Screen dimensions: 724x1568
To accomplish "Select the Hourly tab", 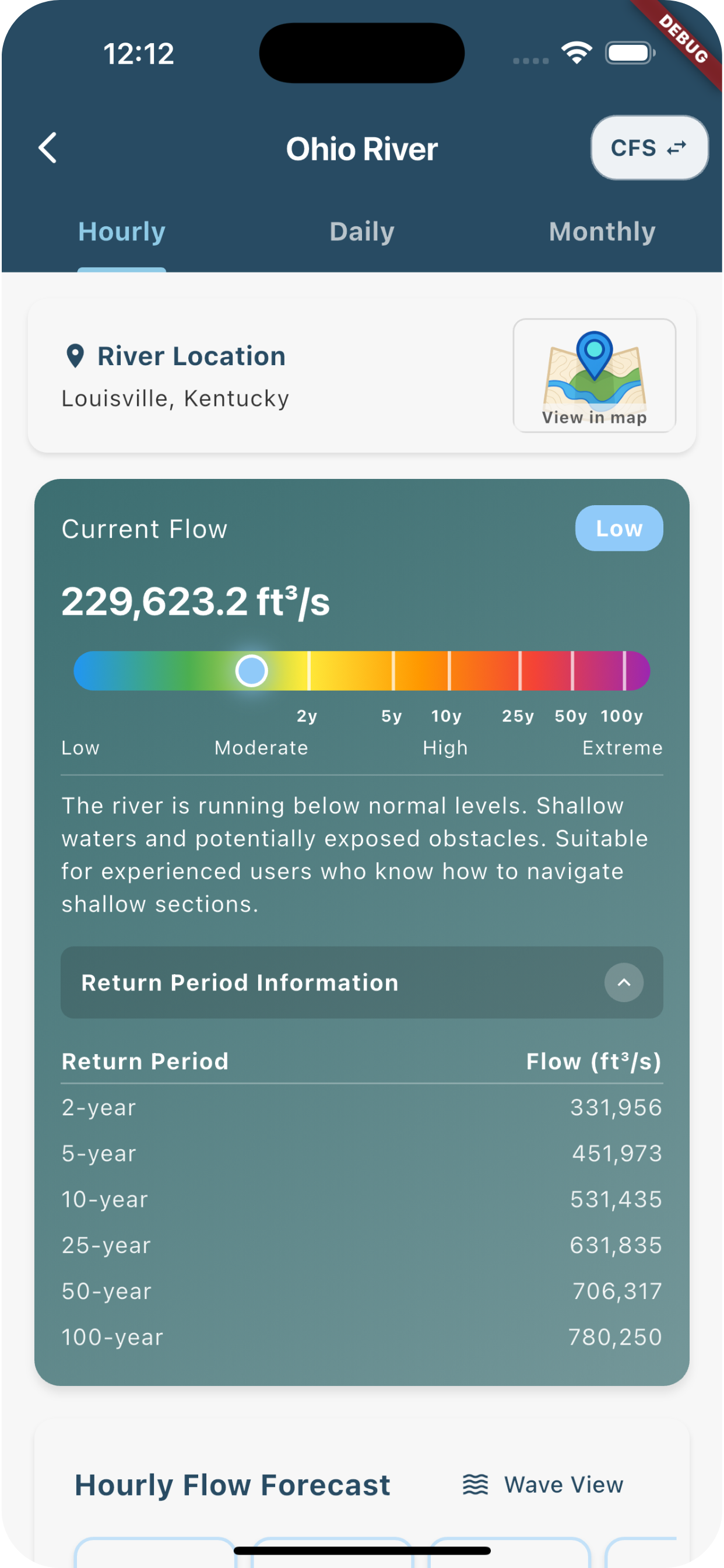I will click(122, 232).
